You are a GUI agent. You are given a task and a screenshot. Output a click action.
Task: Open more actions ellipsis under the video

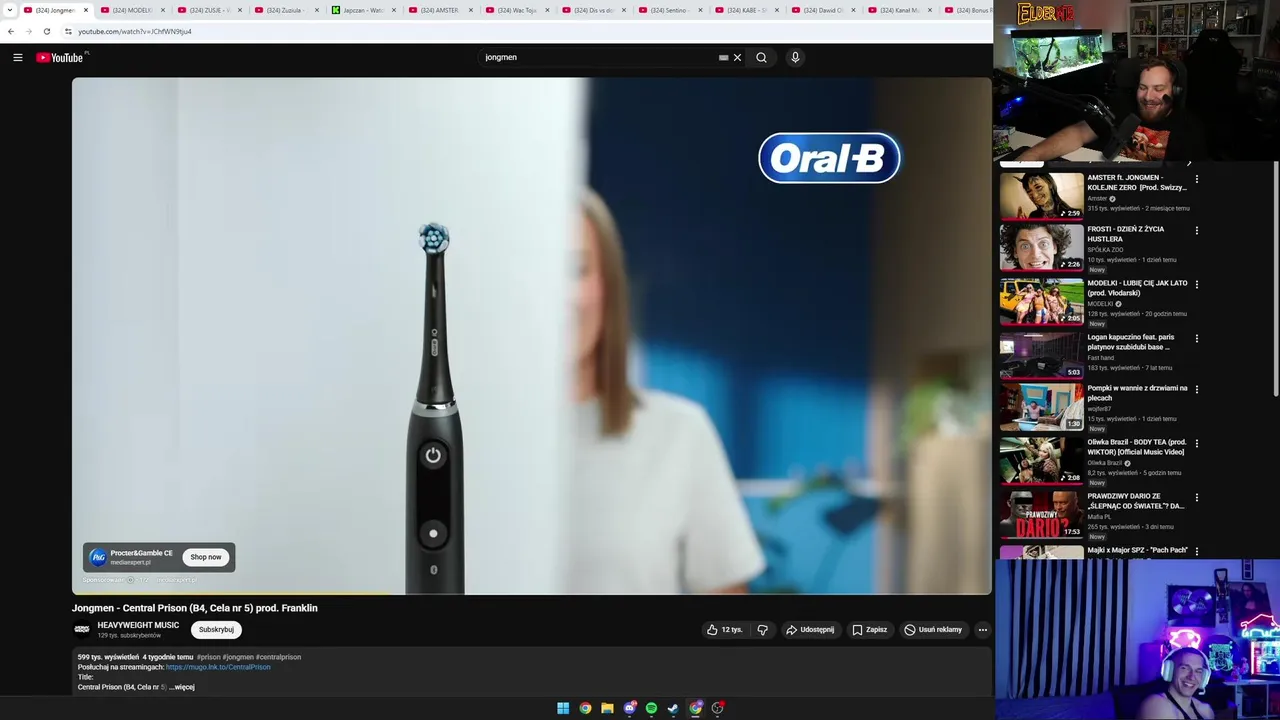pyautogui.click(x=983, y=630)
